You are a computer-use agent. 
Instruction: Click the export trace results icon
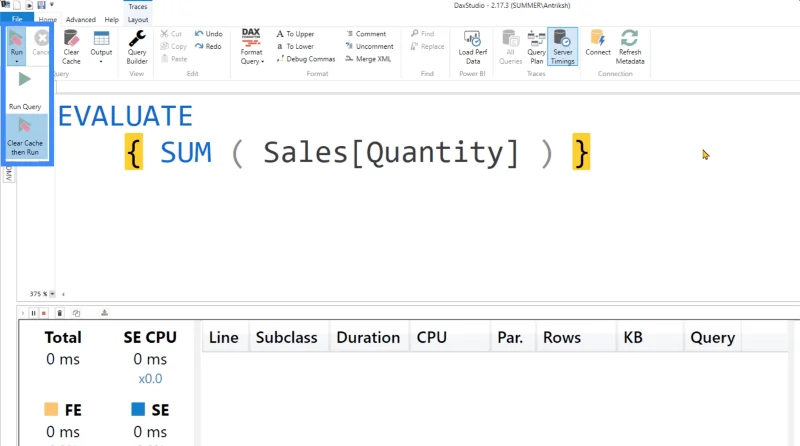pos(105,313)
